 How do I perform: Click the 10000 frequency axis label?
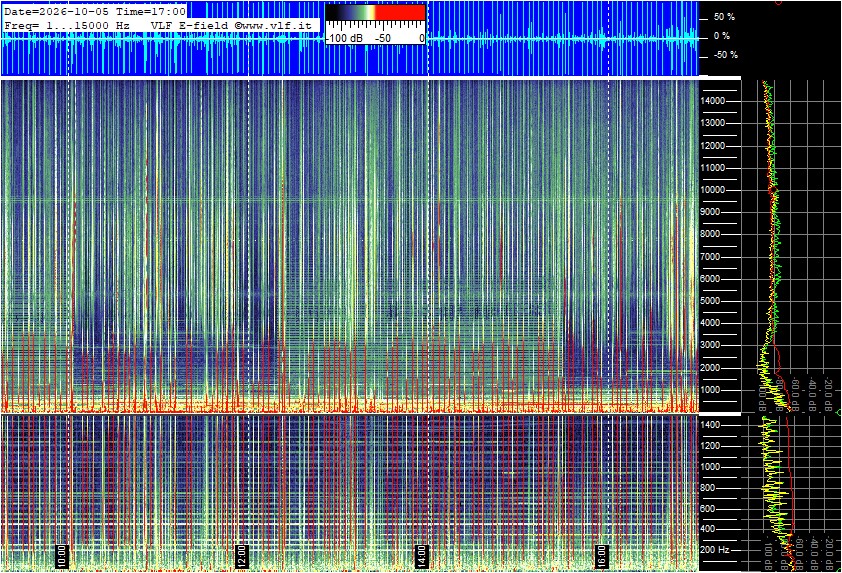pos(713,190)
